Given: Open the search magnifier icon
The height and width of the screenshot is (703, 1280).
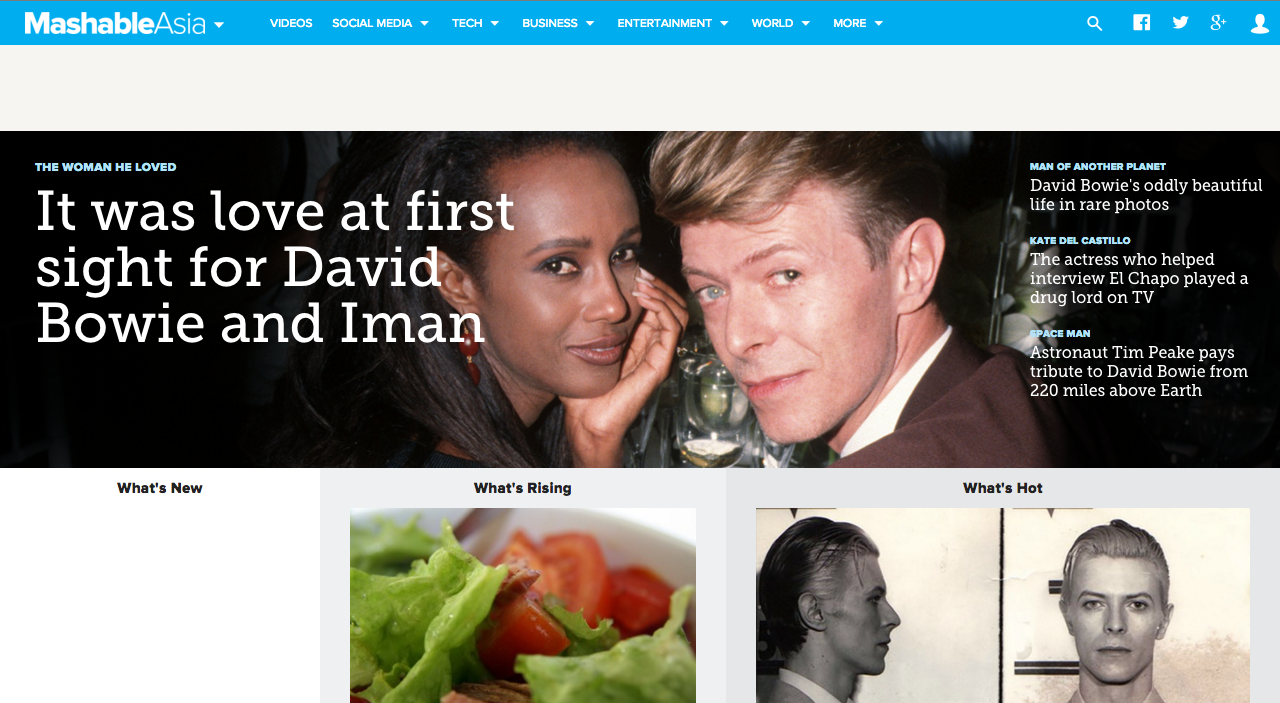Looking at the screenshot, I should [x=1094, y=23].
